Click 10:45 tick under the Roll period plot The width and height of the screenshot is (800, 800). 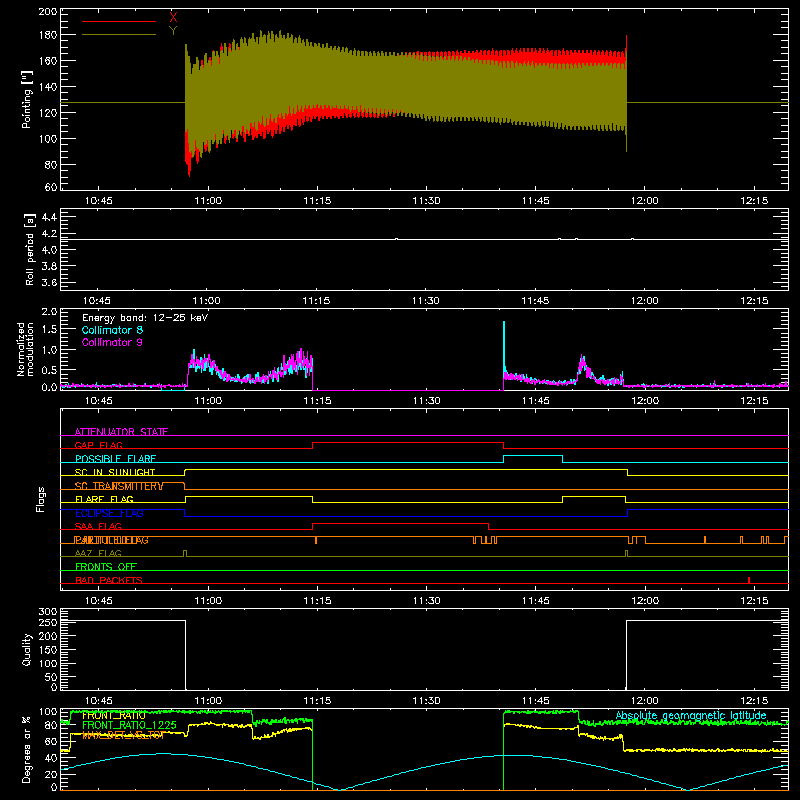97,301
